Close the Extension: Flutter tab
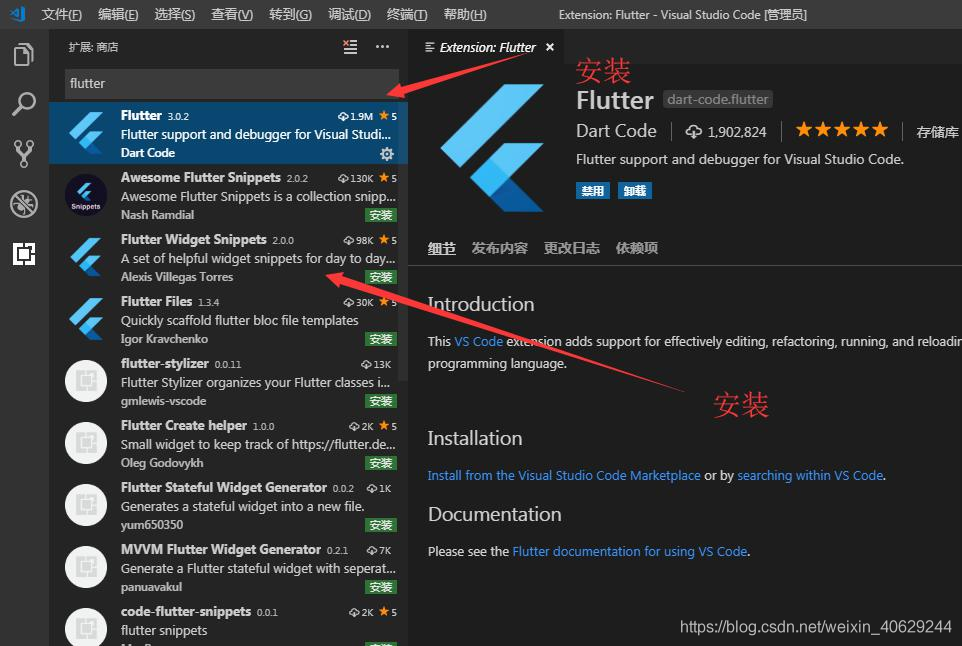Image resolution: width=962 pixels, height=646 pixels. pyautogui.click(x=550, y=47)
